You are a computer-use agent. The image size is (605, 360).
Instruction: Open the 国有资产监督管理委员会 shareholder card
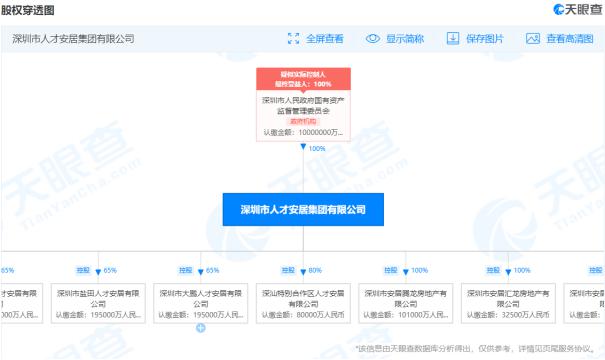click(303, 115)
